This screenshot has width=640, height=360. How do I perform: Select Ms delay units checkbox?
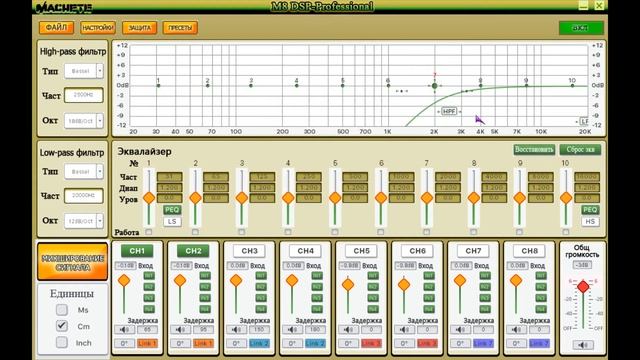pyautogui.click(x=62, y=310)
